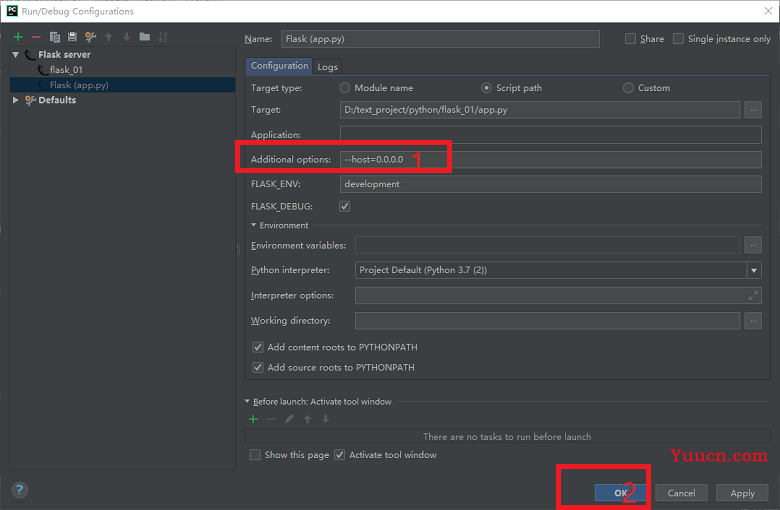Select the Custom target type

point(628,88)
